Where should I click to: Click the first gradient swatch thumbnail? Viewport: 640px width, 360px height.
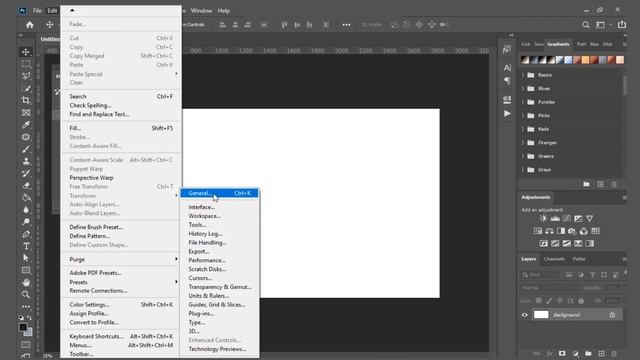pyautogui.click(x=525, y=60)
